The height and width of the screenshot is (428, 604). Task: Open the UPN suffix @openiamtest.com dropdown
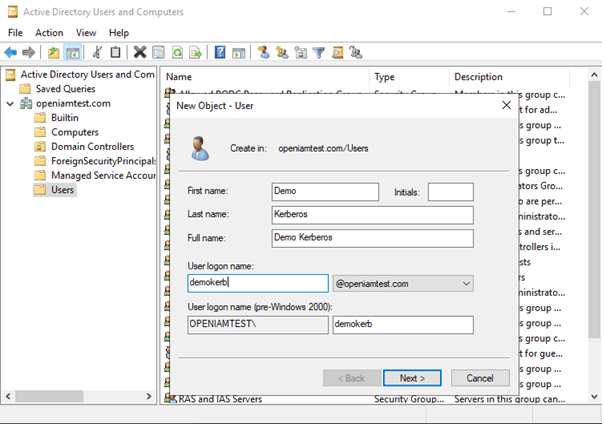coord(466,284)
